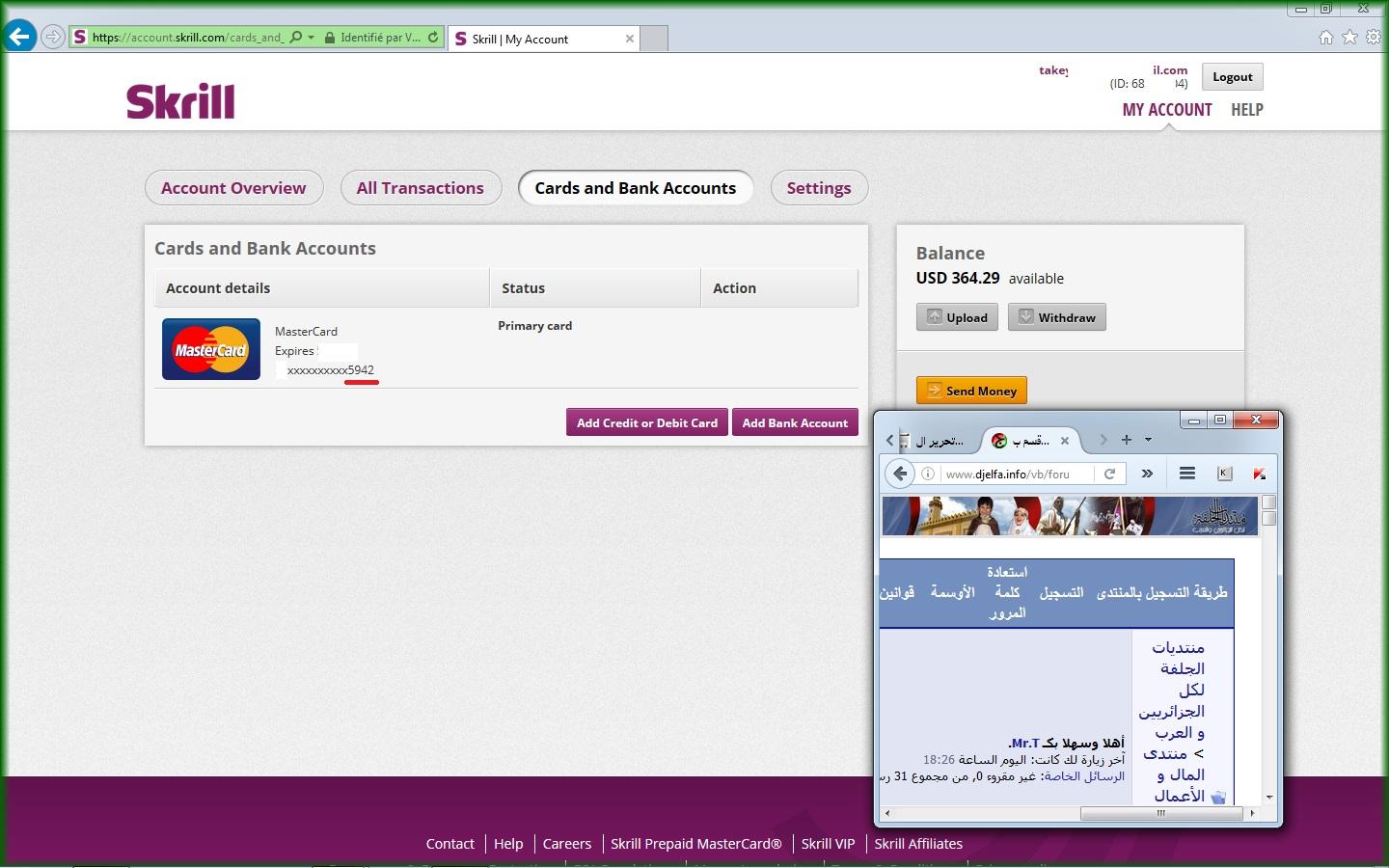Open the Firefox hamburger menu
The height and width of the screenshot is (868, 1389).
pos(1187,474)
